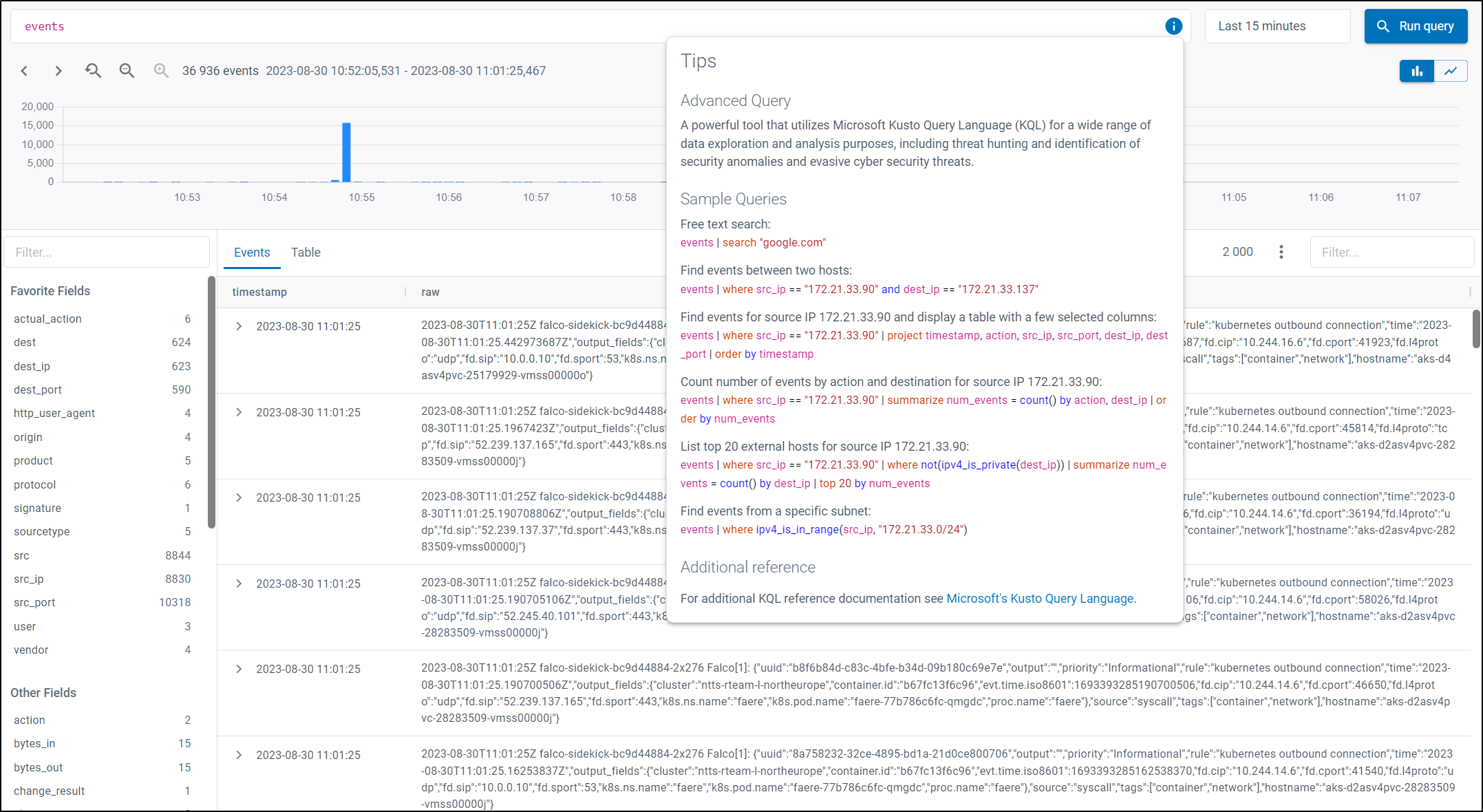Select the src_ip field in Favorite Fields
This screenshot has width=1483, height=812.
29,578
